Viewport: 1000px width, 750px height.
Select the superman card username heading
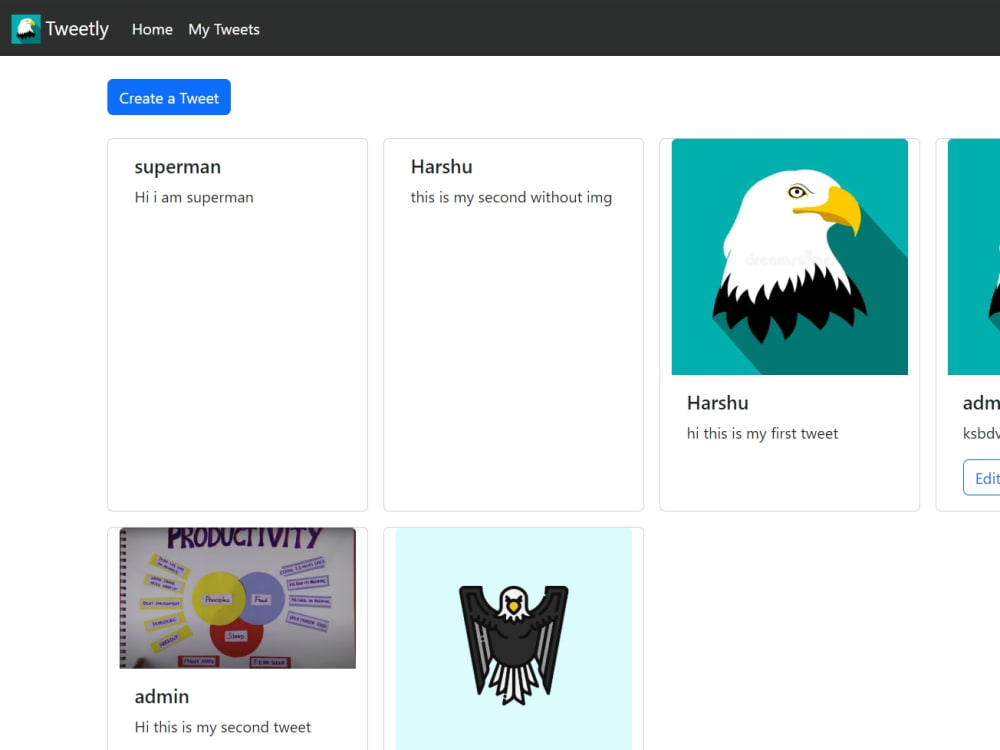[177, 167]
